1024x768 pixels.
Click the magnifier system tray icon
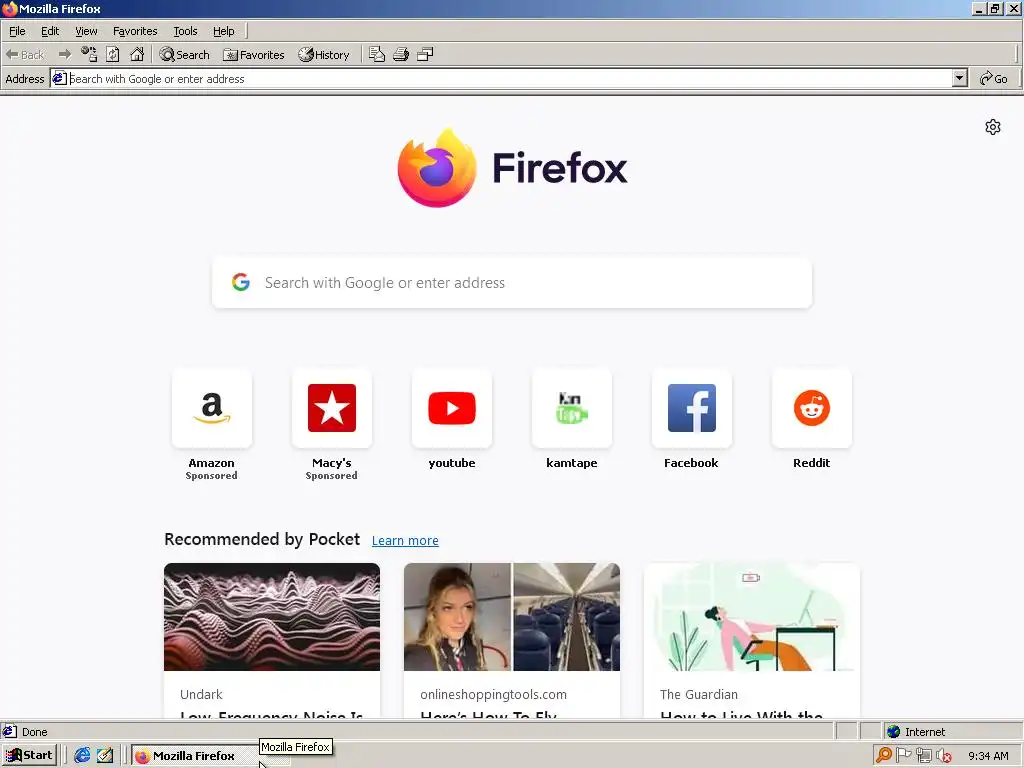pos(884,755)
